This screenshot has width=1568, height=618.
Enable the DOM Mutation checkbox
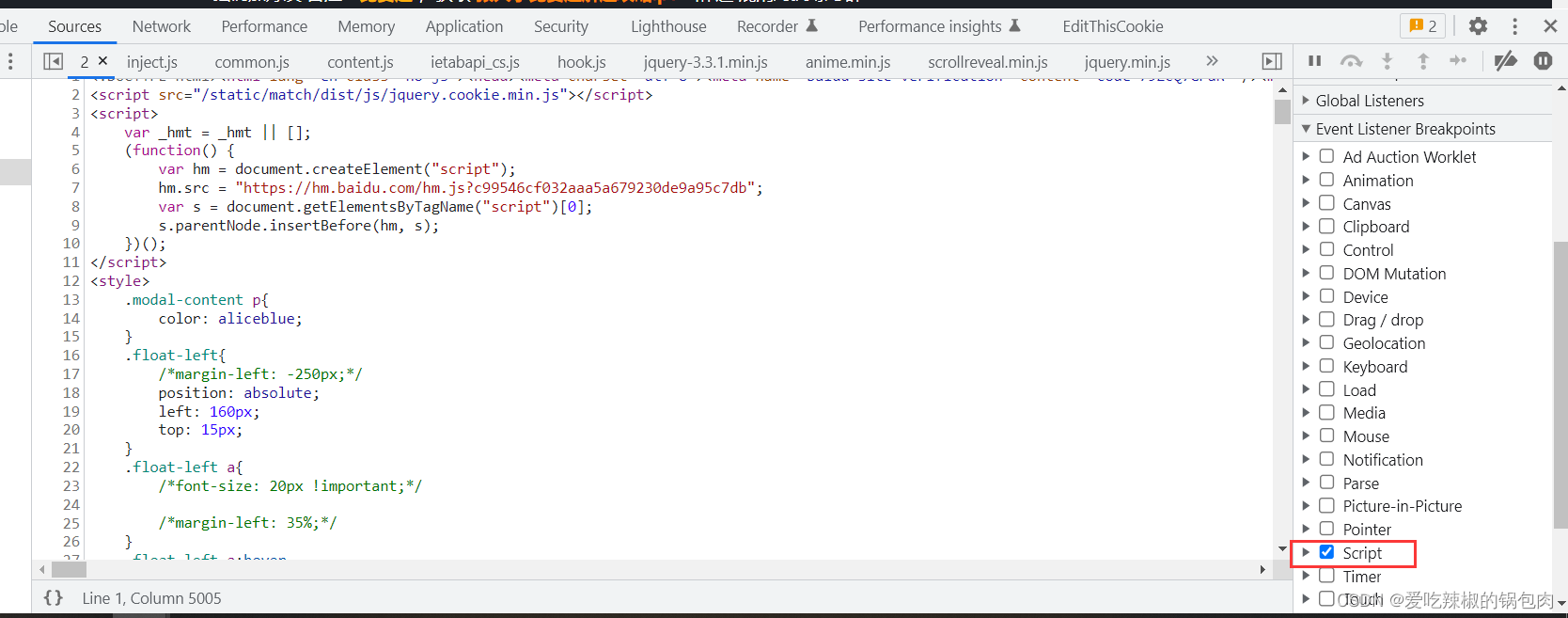1326,273
